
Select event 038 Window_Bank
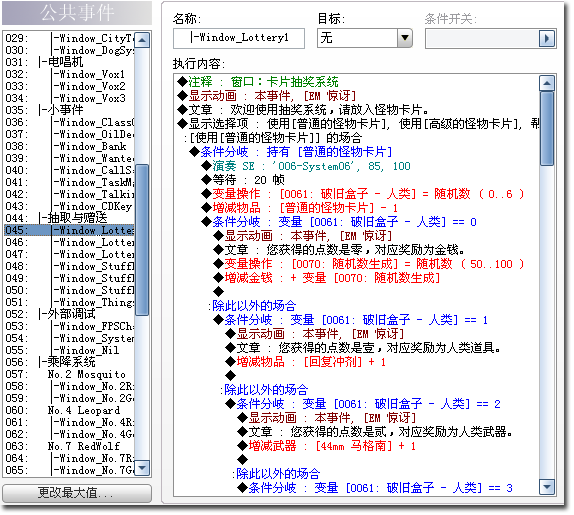pyautogui.click(x=70, y=146)
